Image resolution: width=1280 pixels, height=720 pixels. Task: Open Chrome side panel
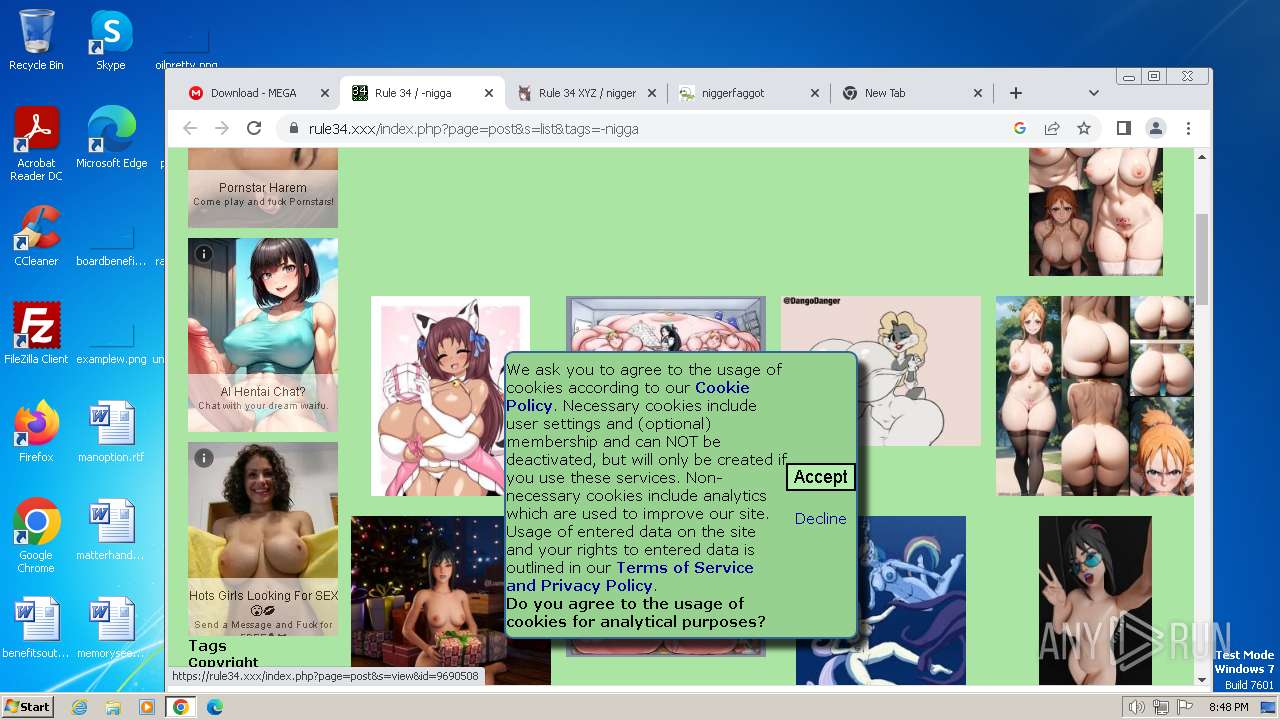coord(1124,128)
